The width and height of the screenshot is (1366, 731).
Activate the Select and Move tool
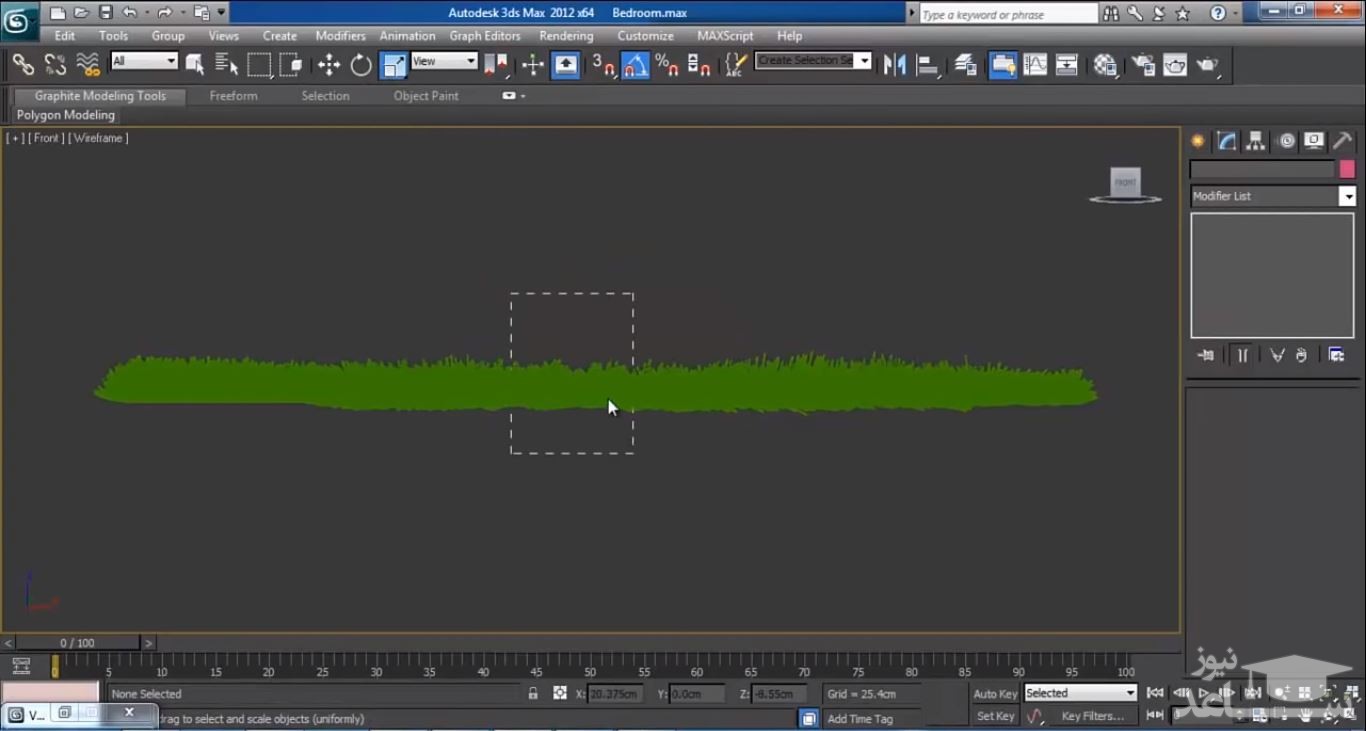329,65
